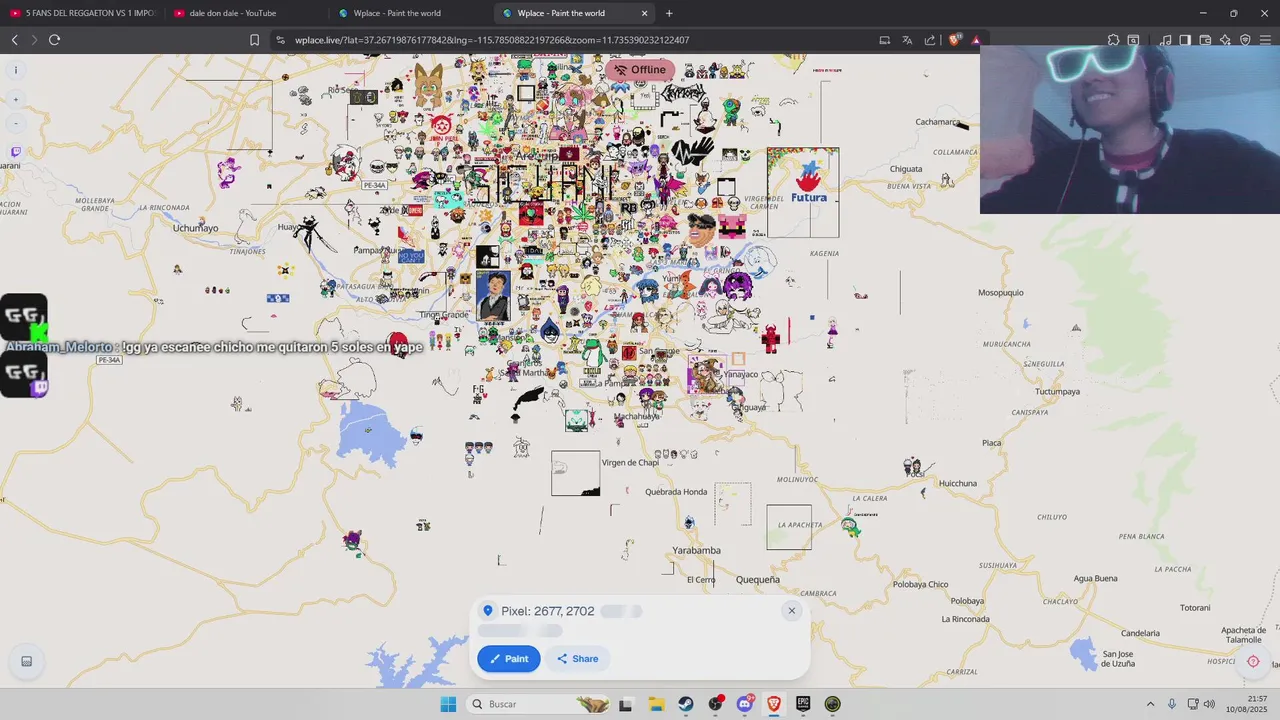Open the Brave Wallet icon
This screenshot has height=720, width=1280.
pos(1205,40)
